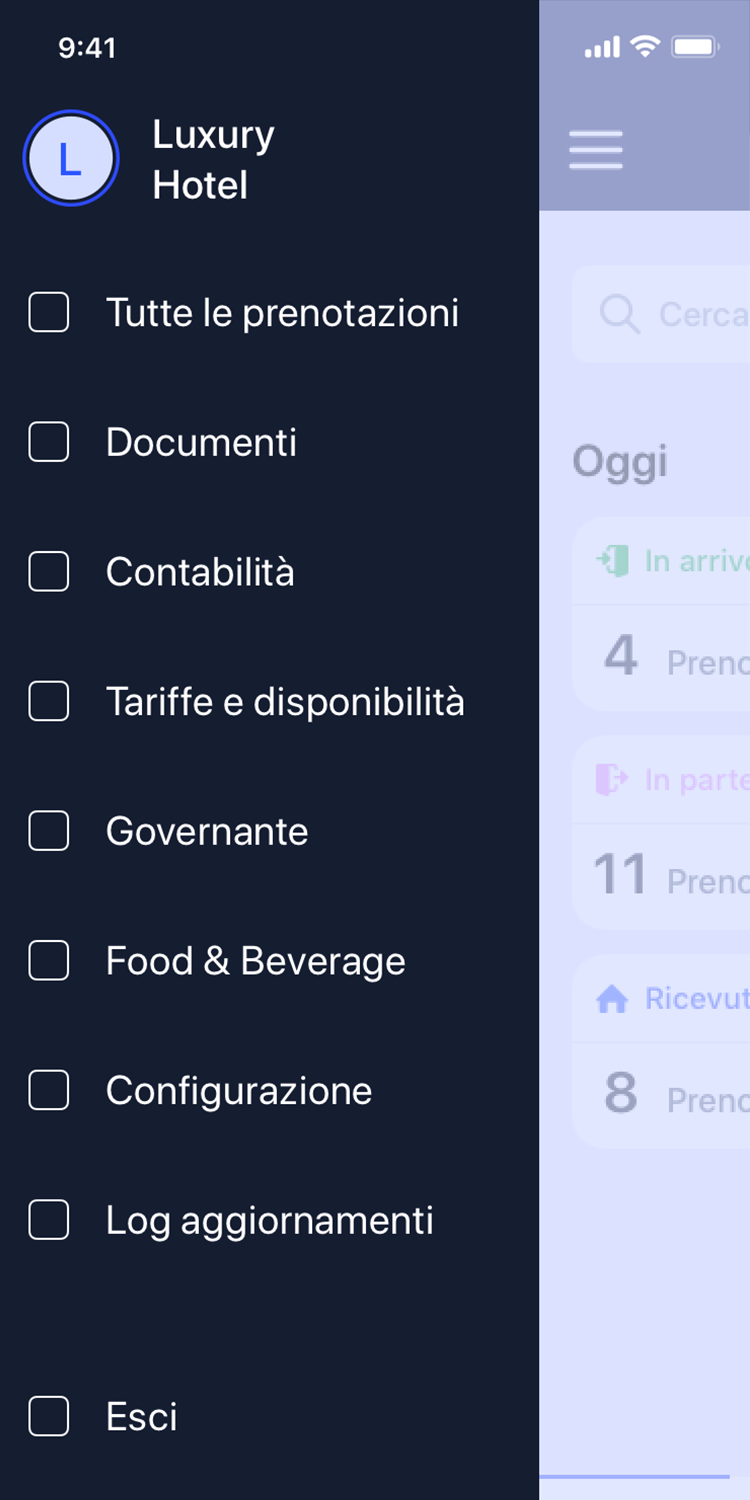Viewport: 750px width, 1500px height.
Task: Tick the box beside Tutte le prenotazioni
Action: (x=49, y=313)
